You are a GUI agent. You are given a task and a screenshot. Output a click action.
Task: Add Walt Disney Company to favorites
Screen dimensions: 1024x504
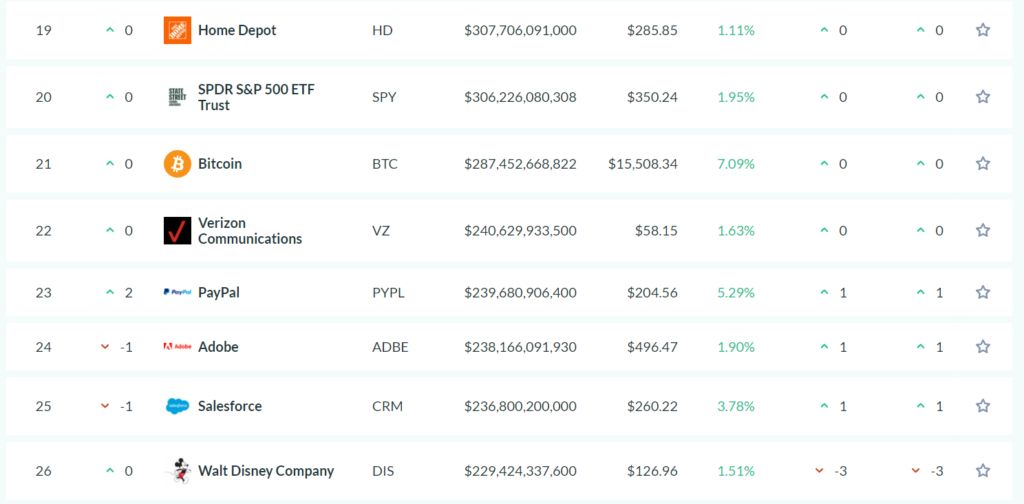point(983,471)
